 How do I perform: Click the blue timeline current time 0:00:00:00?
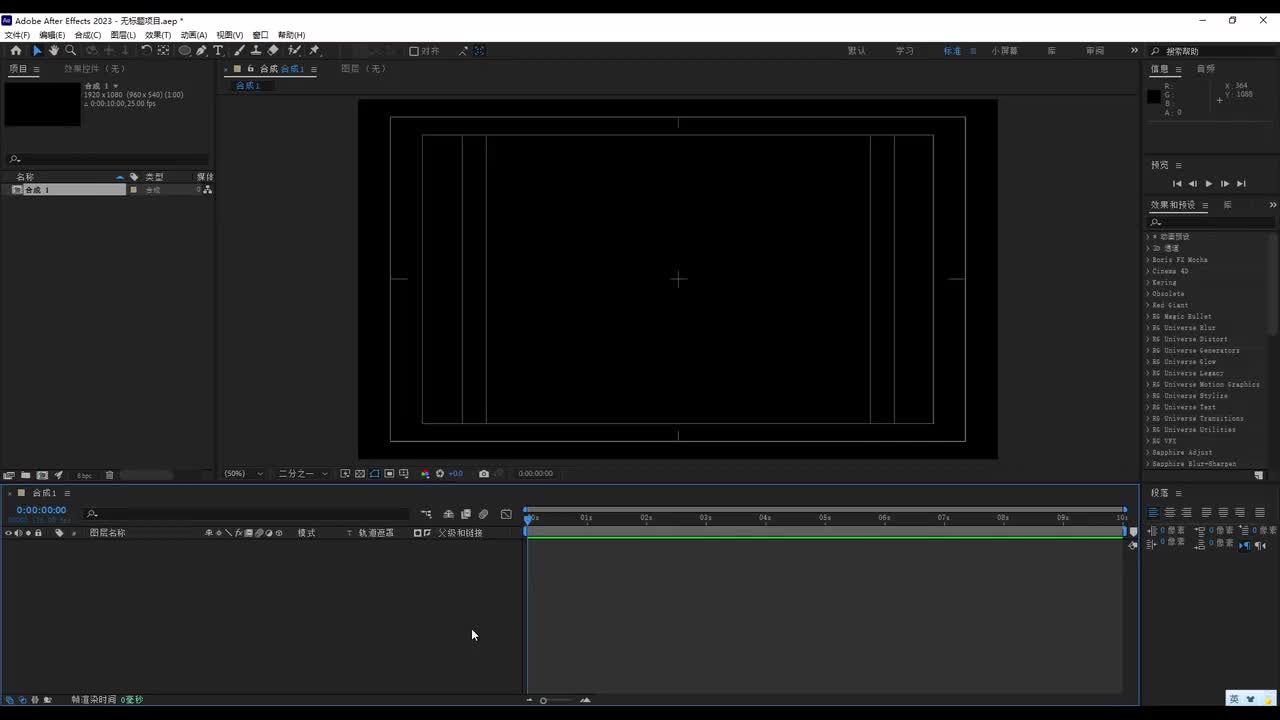[x=41, y=510]
